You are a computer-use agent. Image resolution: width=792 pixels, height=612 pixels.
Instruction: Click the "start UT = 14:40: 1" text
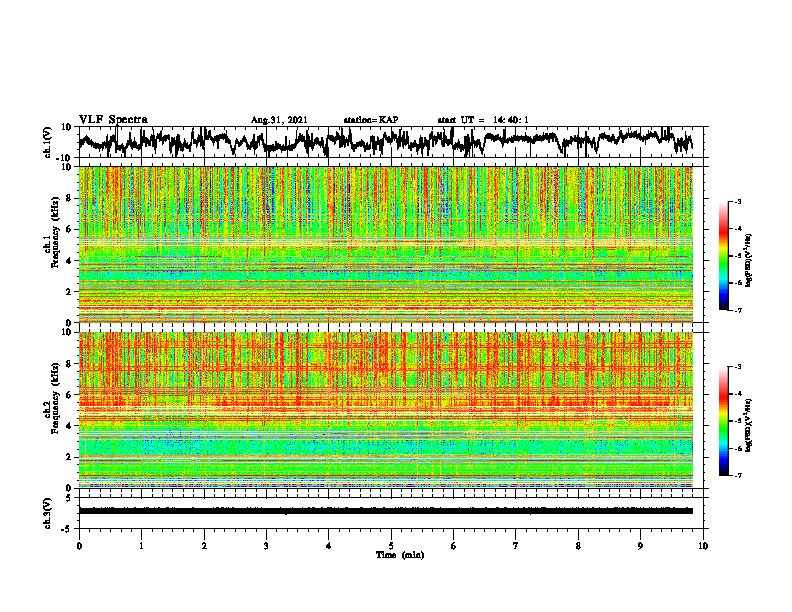[x=483, y=120]
